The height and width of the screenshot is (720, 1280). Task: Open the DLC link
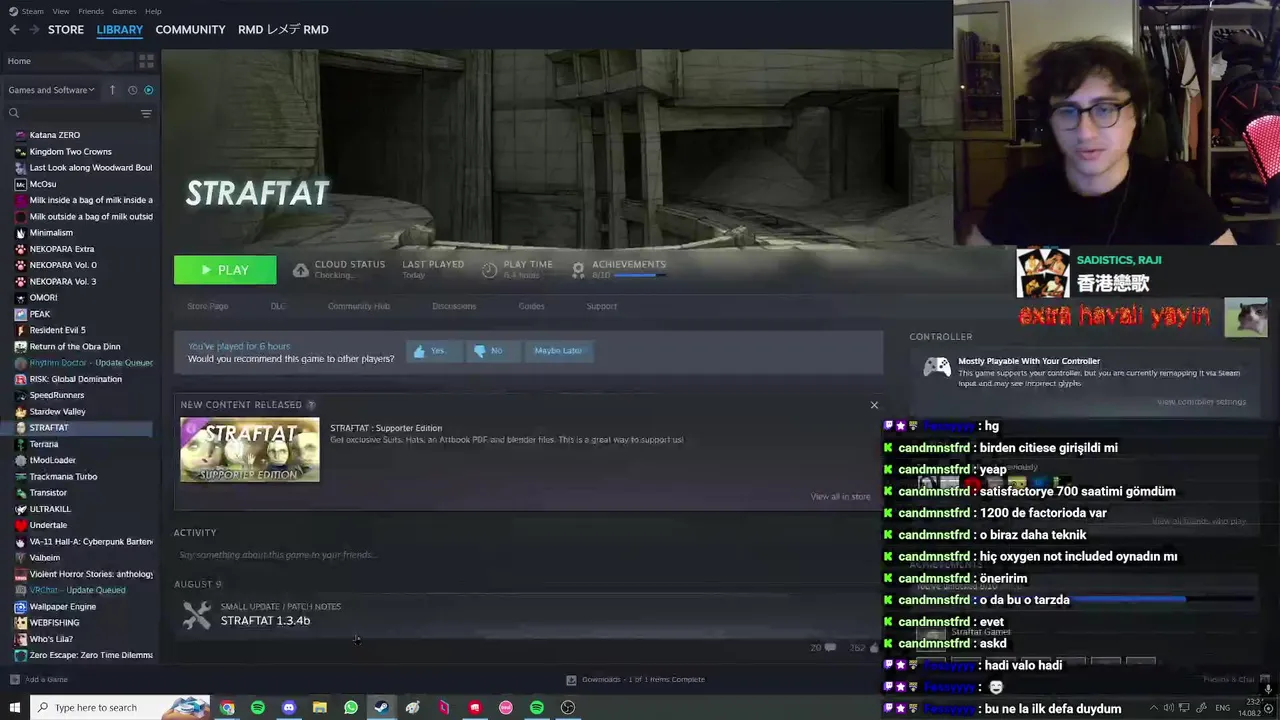coord(278,306)
